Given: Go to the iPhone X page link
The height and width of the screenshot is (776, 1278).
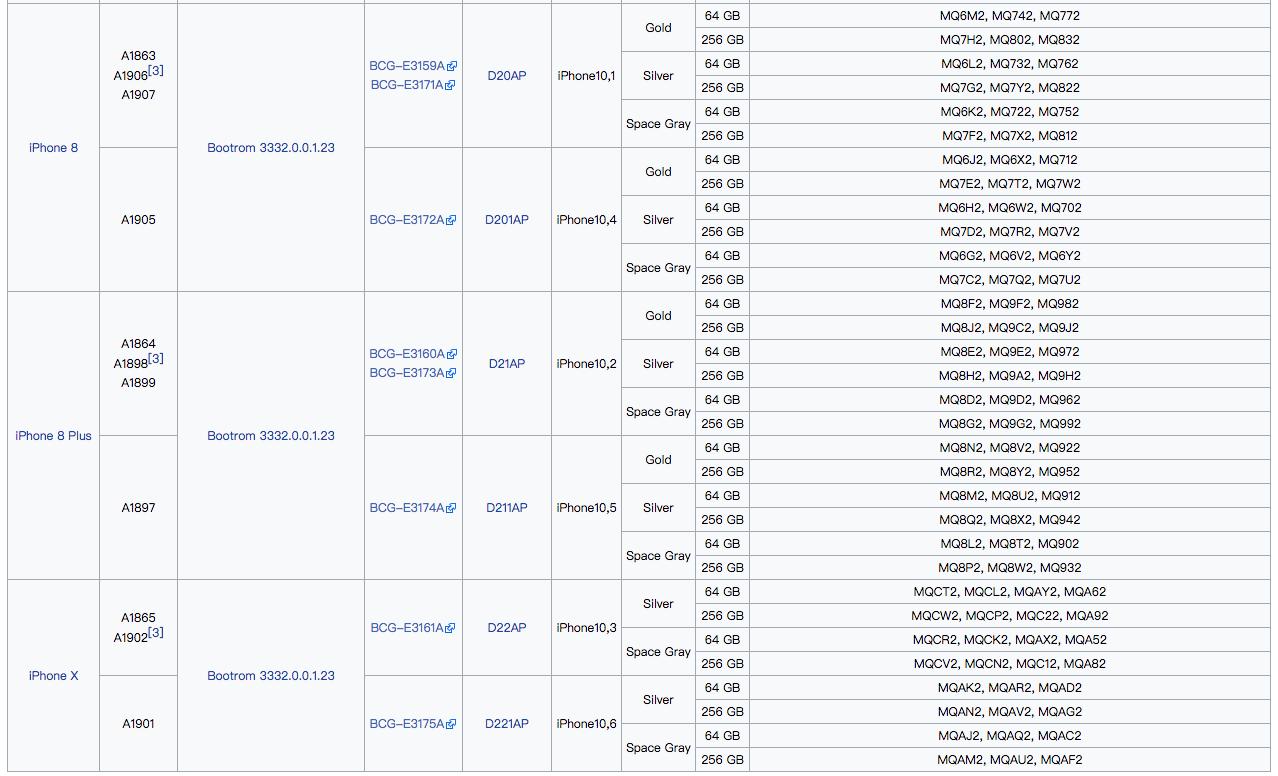Looking at the screenshot, I should coord(53,676).
